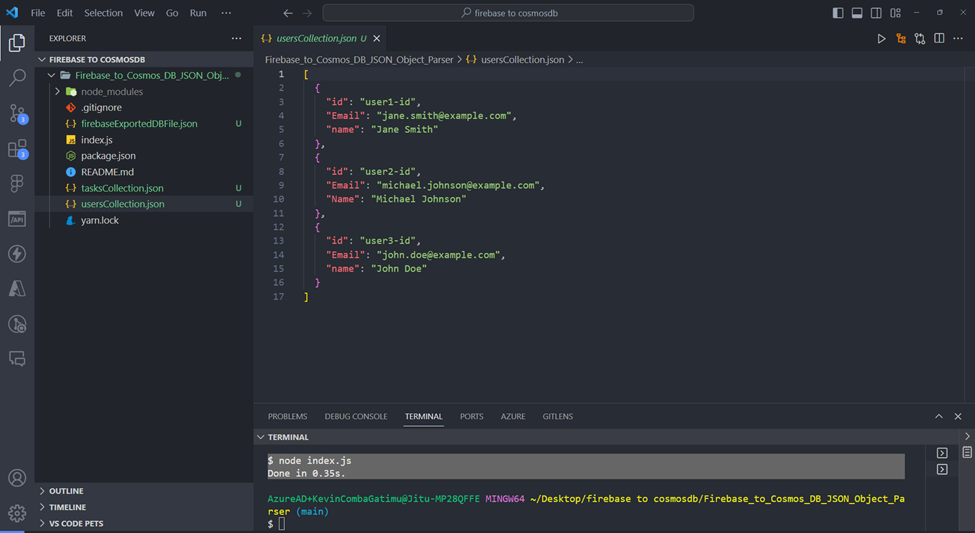This screenshot has height=533, width=975.
Task: Open the Selection menu
Action: tap(103, 13)
